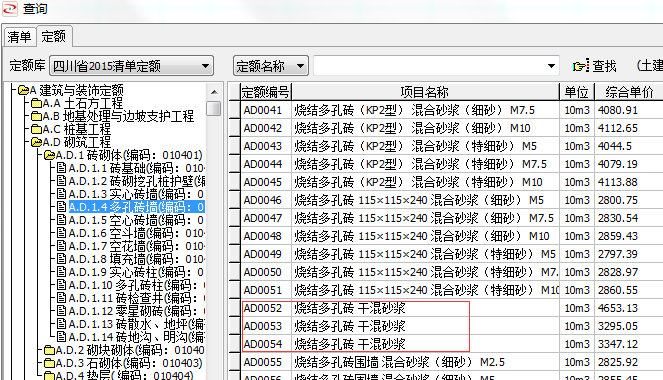Select tree node A.D.2 砌块砌体
The image size is (663, 380).
click(x=130, y=350)
